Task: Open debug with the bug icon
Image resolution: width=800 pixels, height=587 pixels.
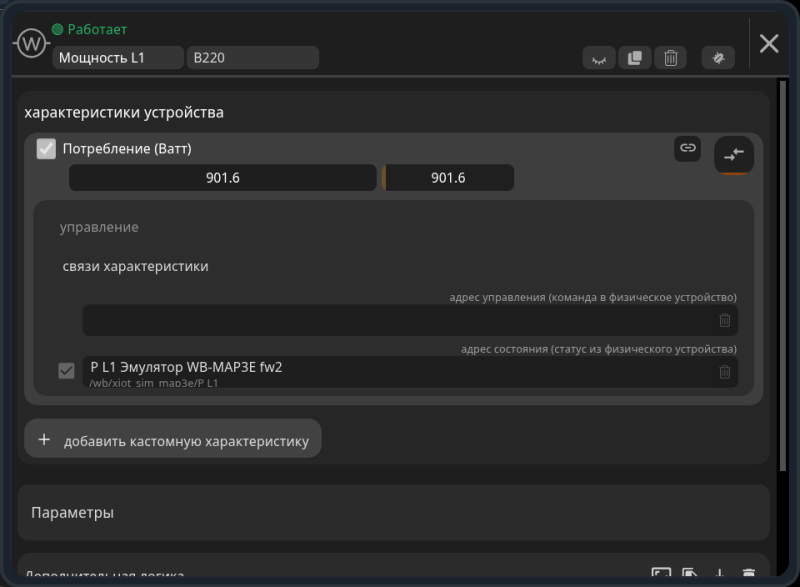Action: point(718,58)
